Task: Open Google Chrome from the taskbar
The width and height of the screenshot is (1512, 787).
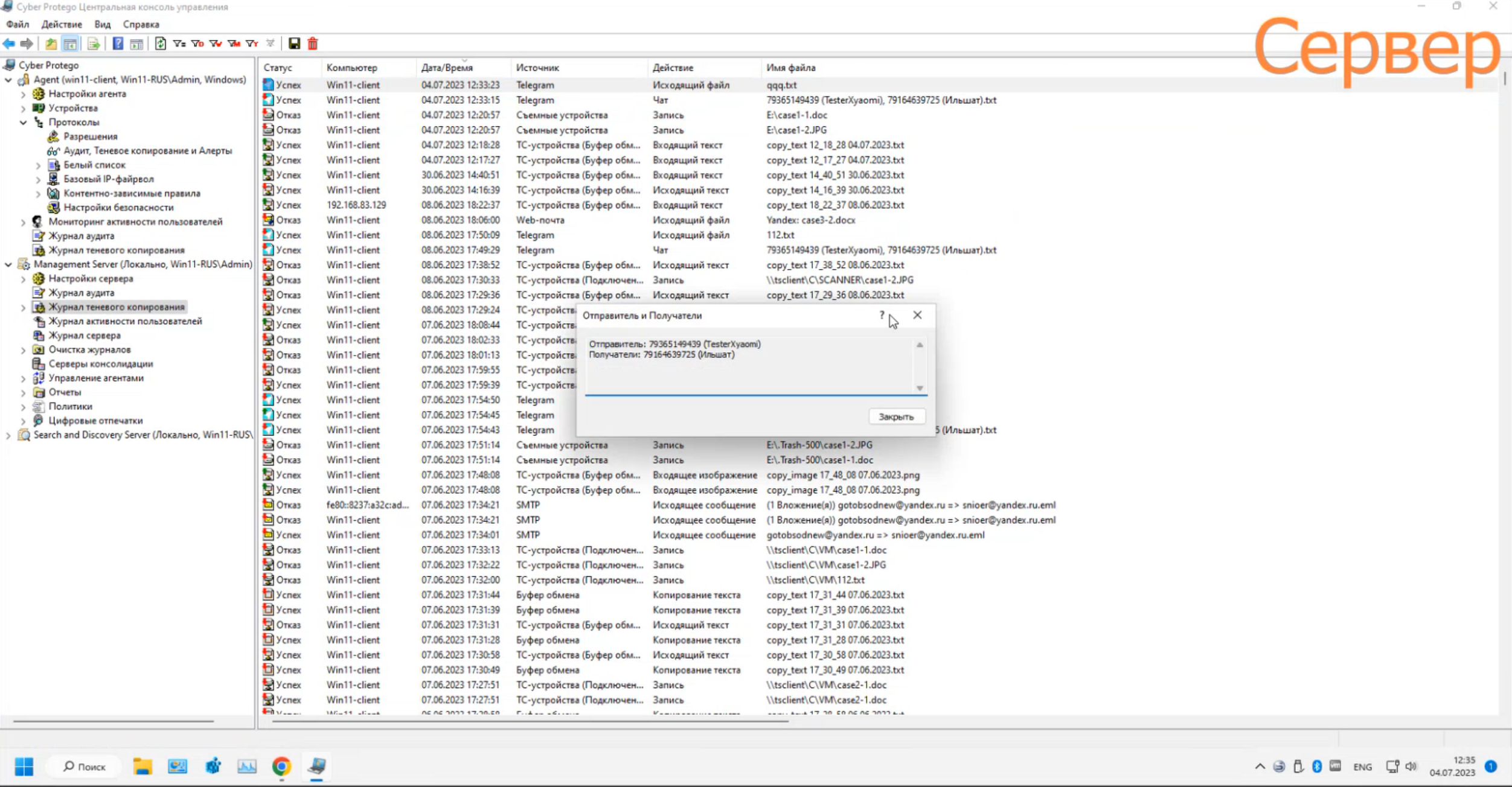Action: 281,766
